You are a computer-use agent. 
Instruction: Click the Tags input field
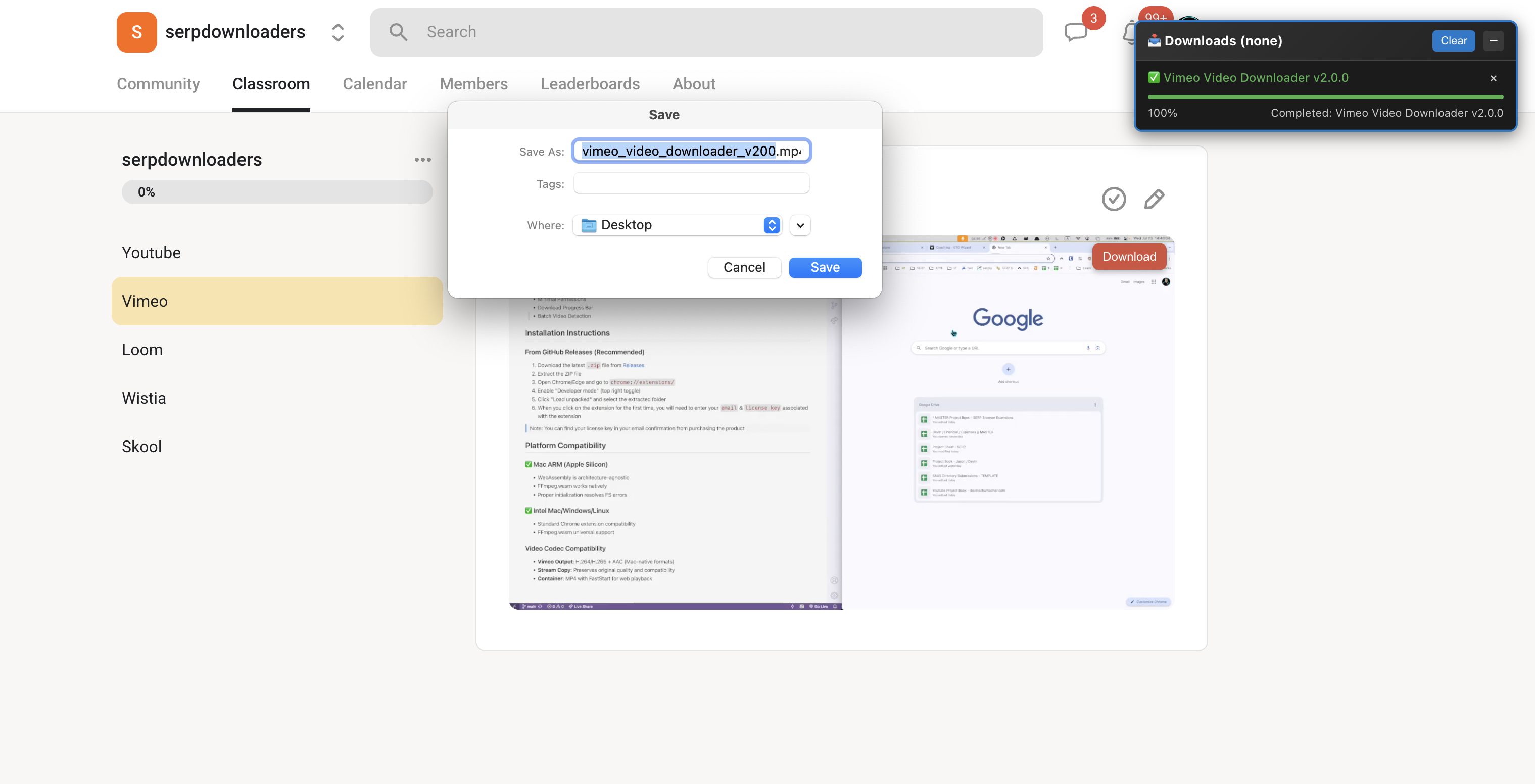pyautogui.click(x=691, y=183)
